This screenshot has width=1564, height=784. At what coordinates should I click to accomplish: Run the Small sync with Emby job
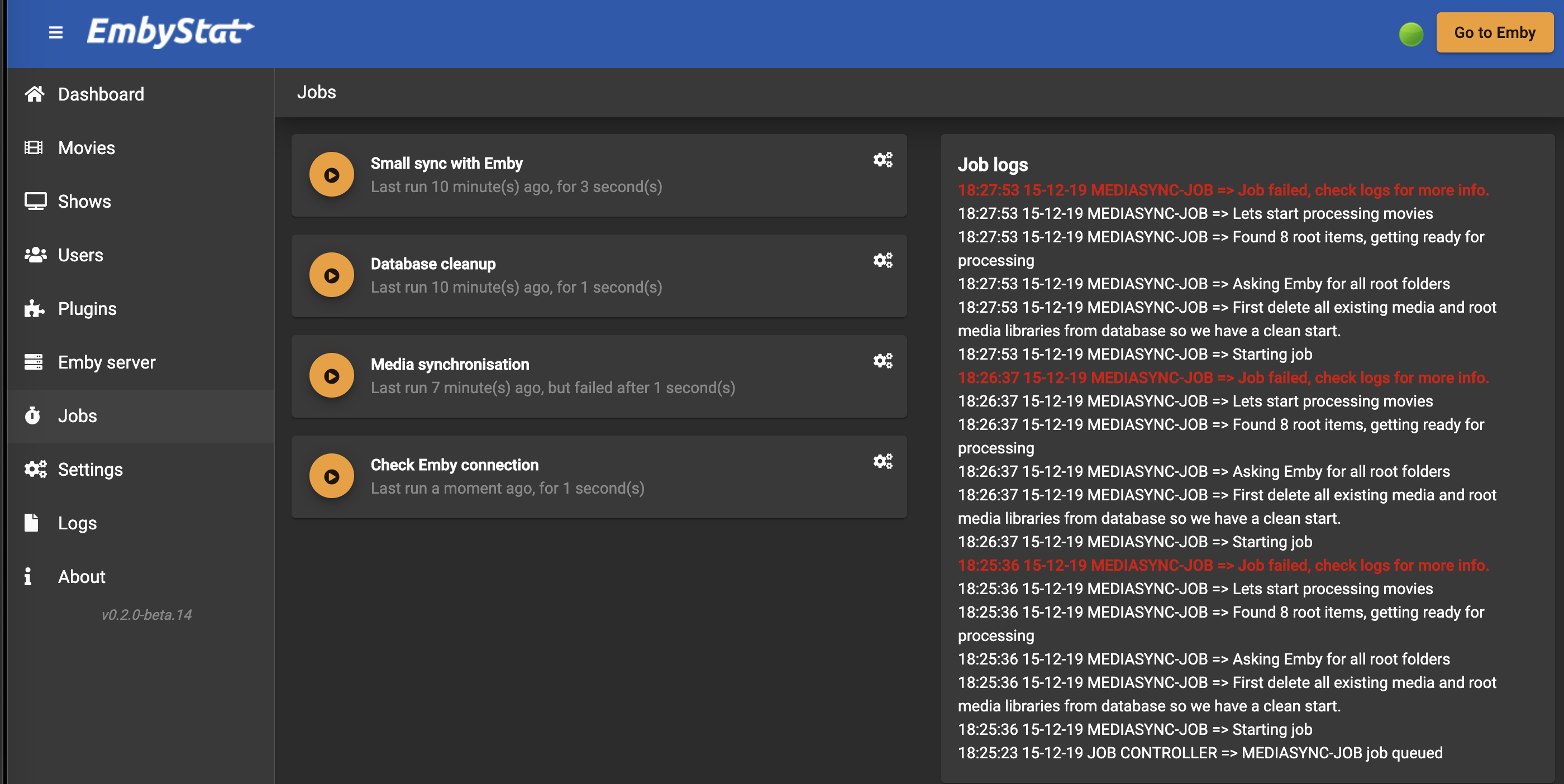click(x=331, y=174)
